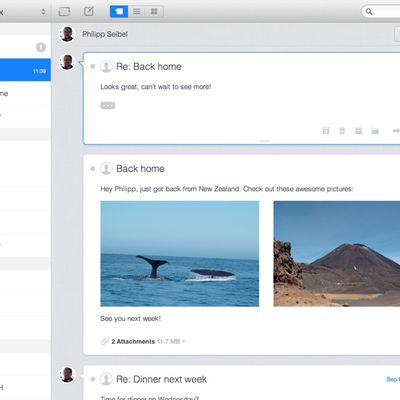Open Re: Dinner next week subject
Screen dimensions: 400x400
pyautogui.click(x=161, y=379)
